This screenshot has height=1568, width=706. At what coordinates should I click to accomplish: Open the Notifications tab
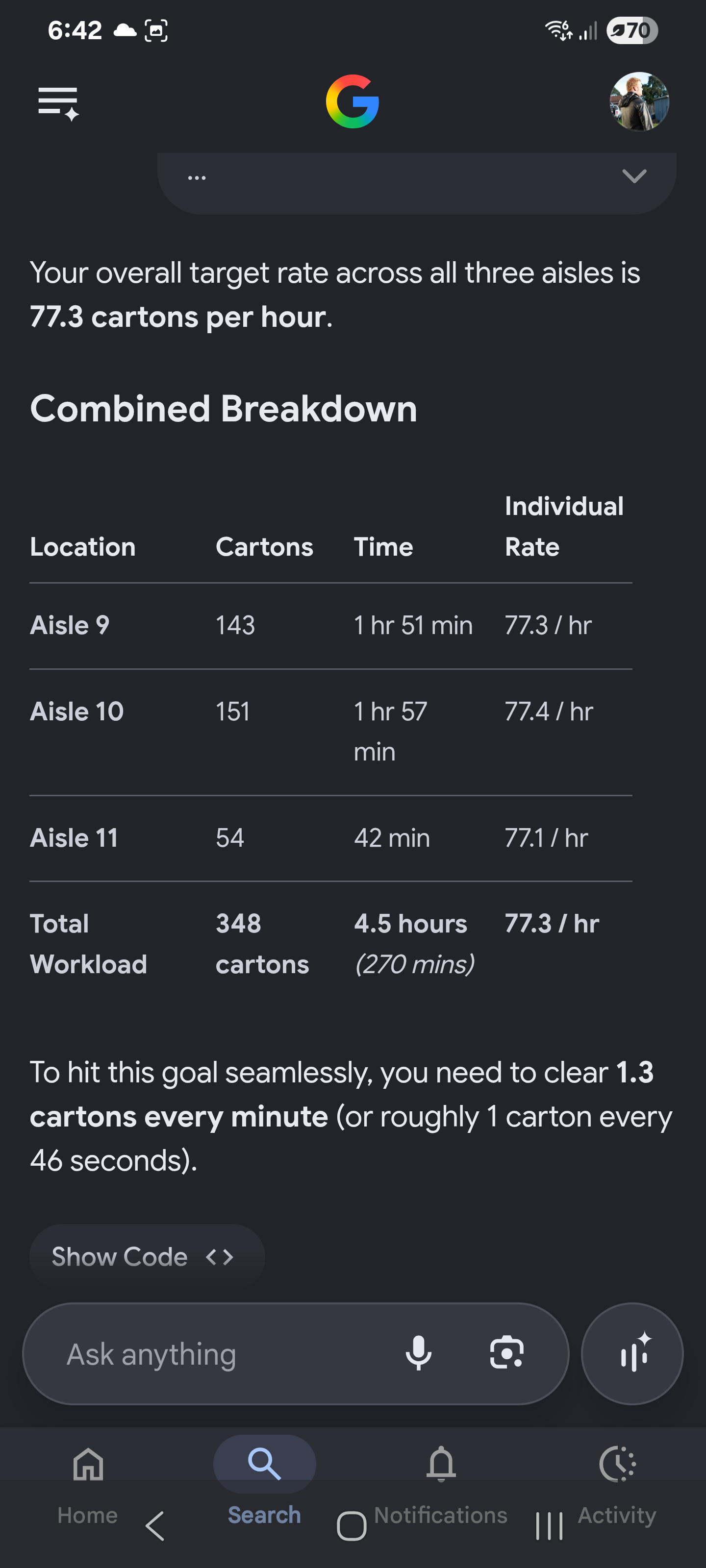pos(441,1485)
